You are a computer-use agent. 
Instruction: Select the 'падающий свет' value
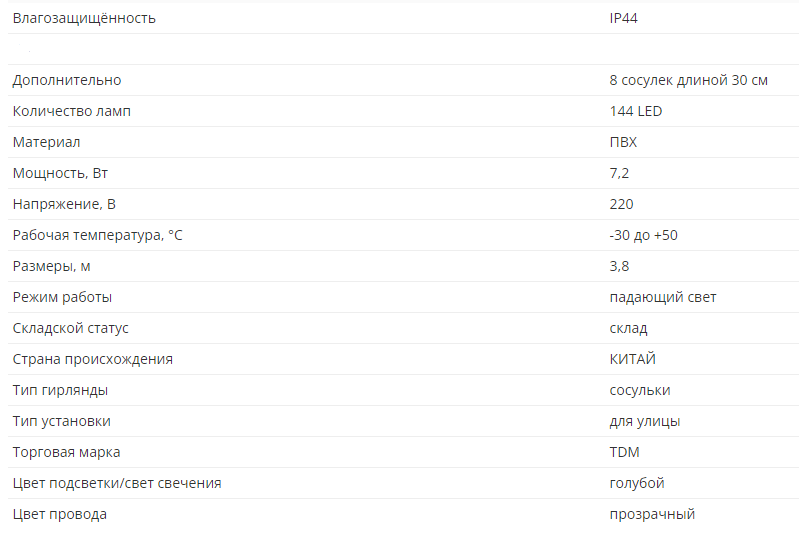(x=662, y=297)
